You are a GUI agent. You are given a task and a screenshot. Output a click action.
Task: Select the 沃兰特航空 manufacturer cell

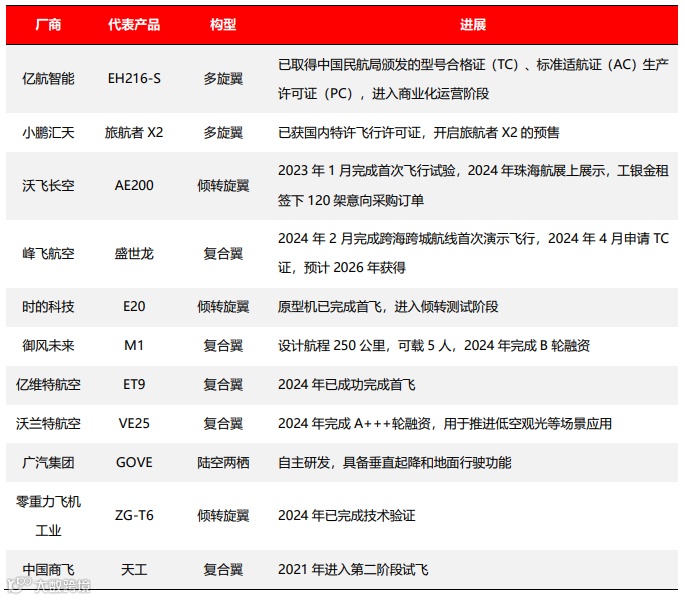pyautogui.click(x=48, y=423)
